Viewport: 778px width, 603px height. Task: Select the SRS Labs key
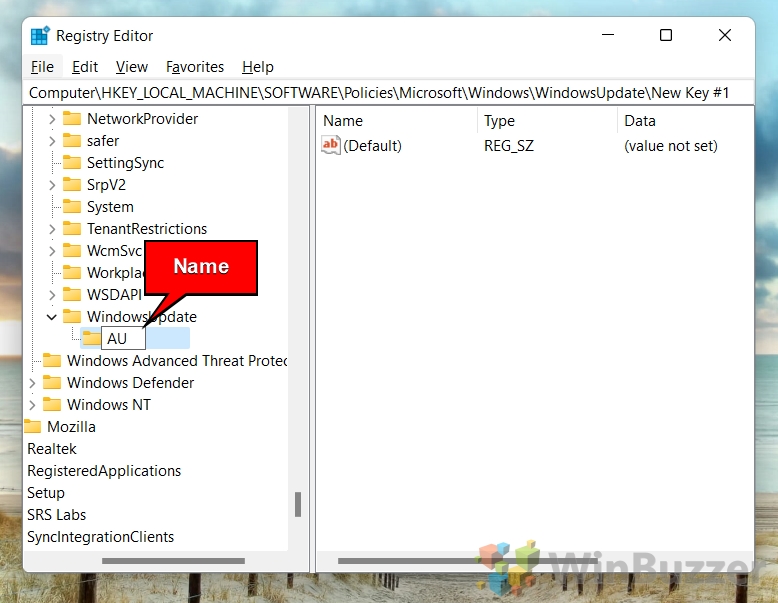tap(57, 515)
